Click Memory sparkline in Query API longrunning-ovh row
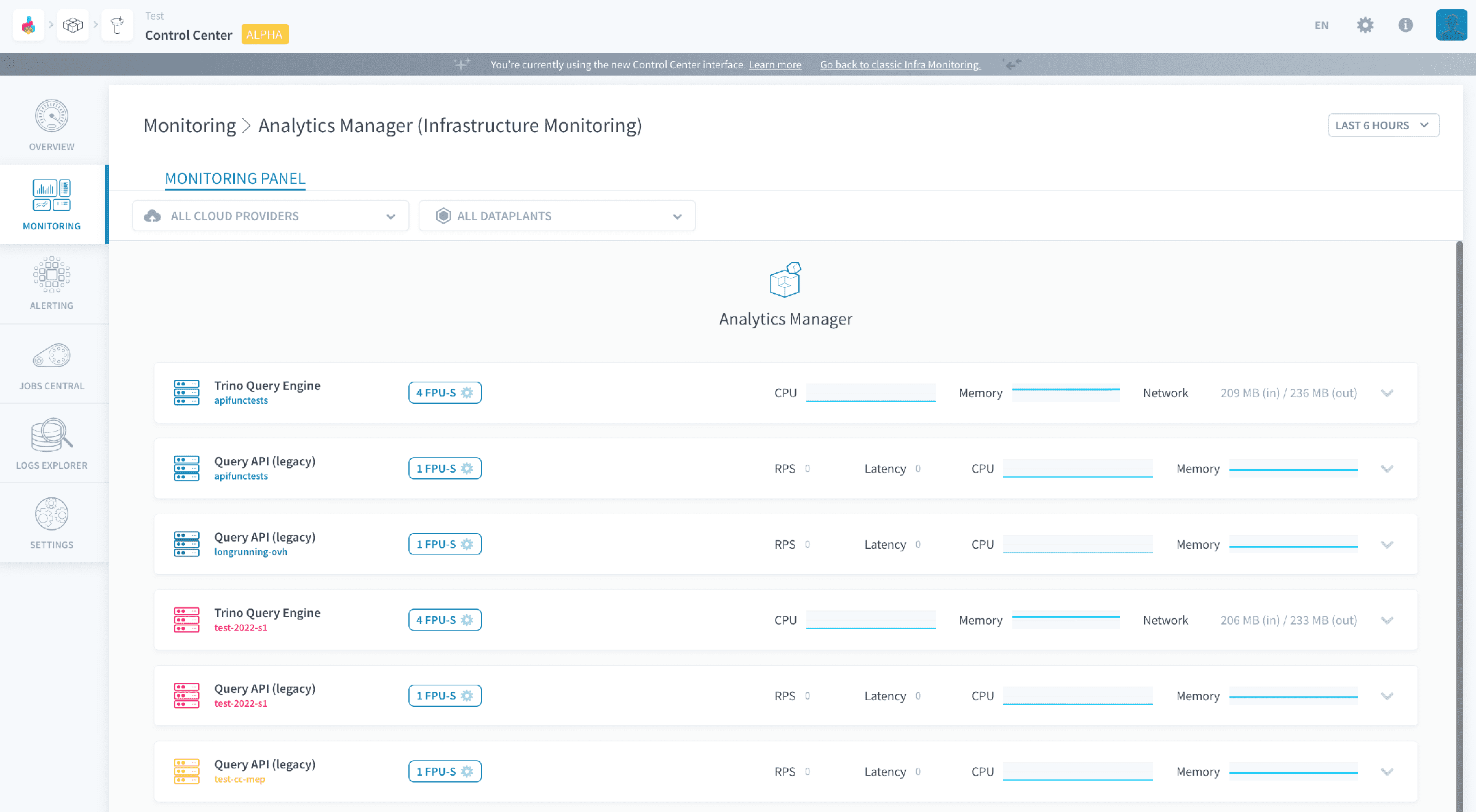Viewport: 1476px width, 812px height. [x=1293, y=545]
